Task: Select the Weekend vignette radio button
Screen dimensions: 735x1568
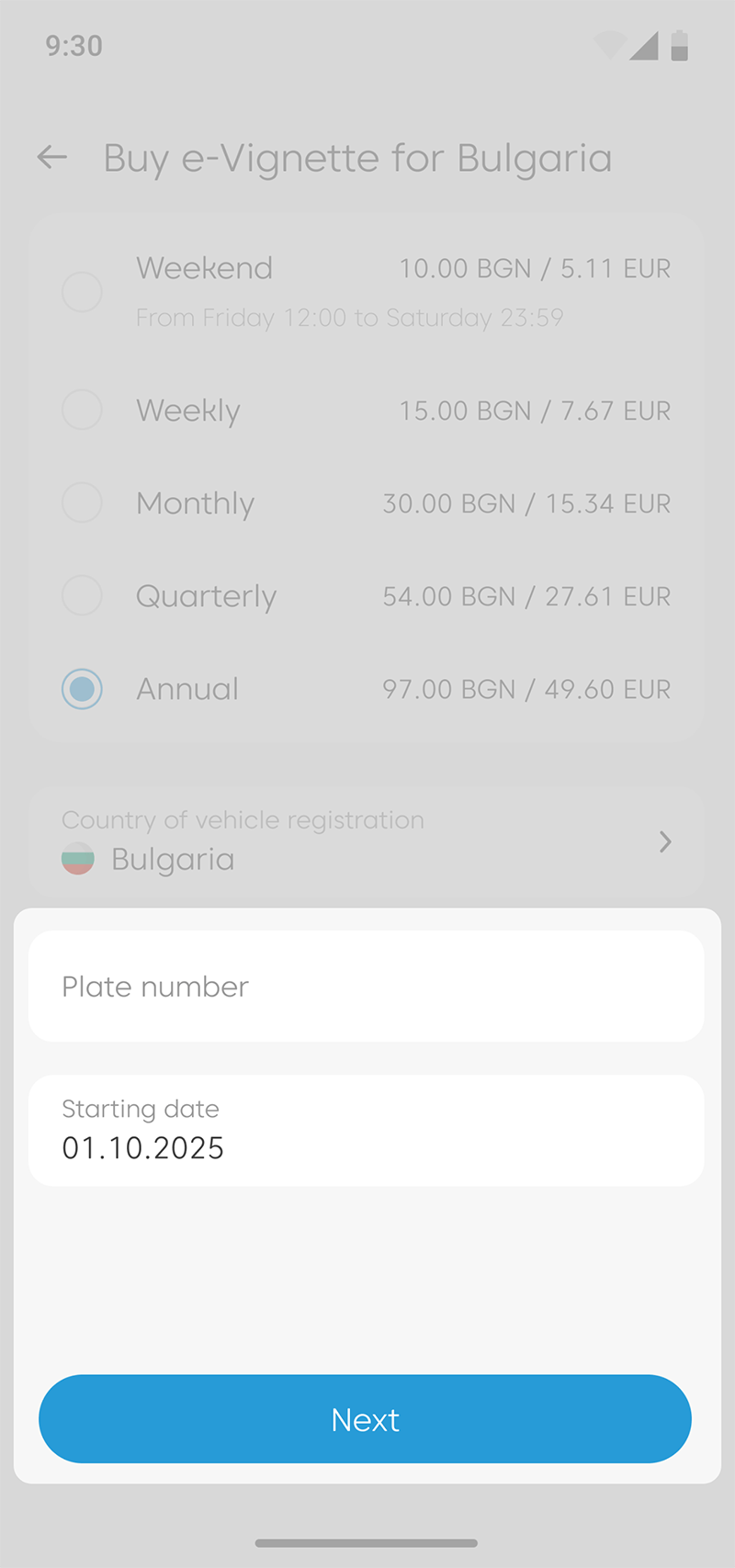Action: pyautogui.click(x=82, y=292)
